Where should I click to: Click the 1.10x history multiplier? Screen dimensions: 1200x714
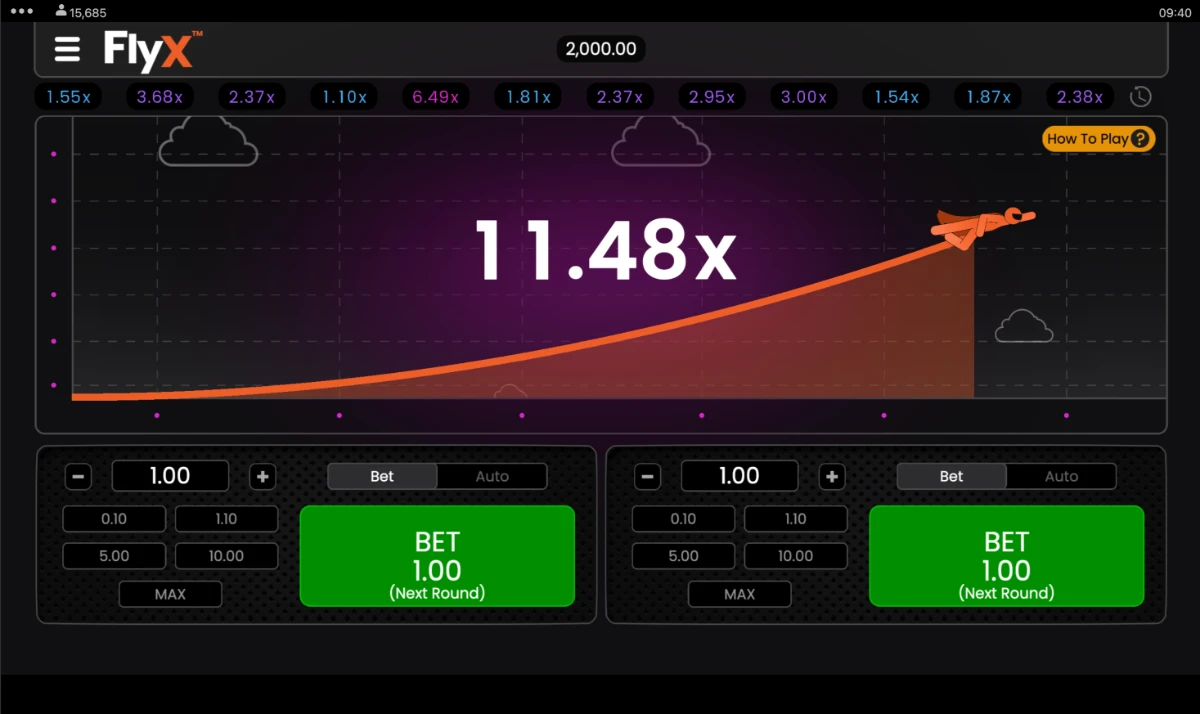(344, 97)
